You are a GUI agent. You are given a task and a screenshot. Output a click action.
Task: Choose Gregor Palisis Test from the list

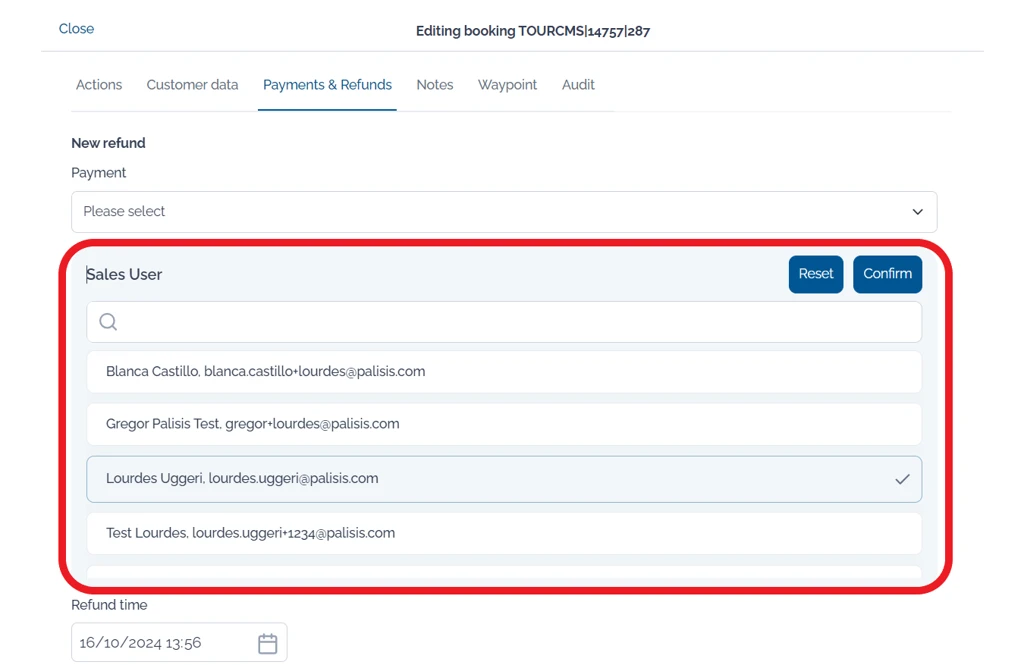504,424
